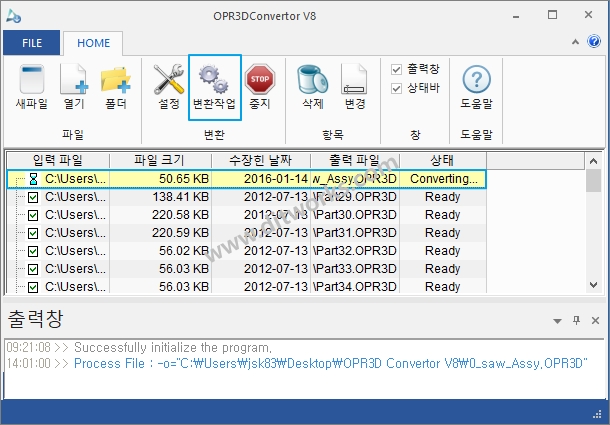Sort by 상태 column header

[443, 160]
